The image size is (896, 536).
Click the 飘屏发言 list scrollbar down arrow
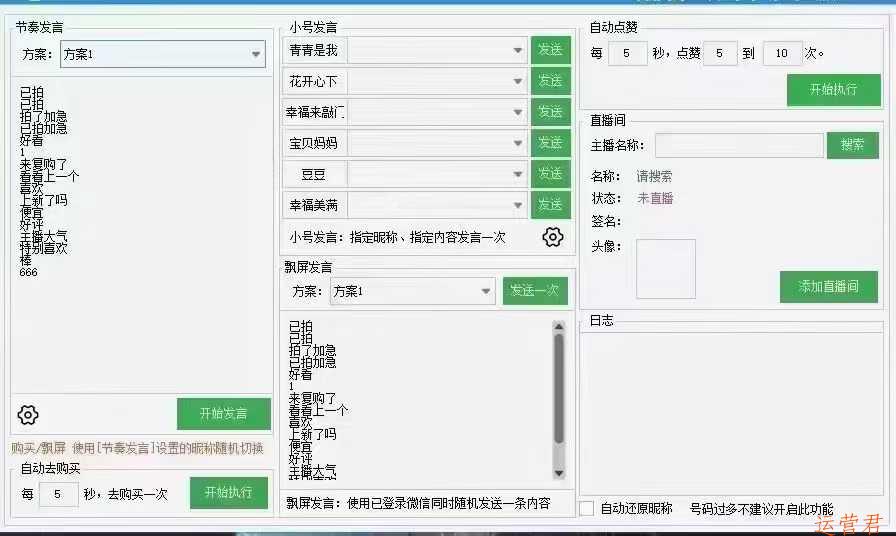click(x=559, y=473)
